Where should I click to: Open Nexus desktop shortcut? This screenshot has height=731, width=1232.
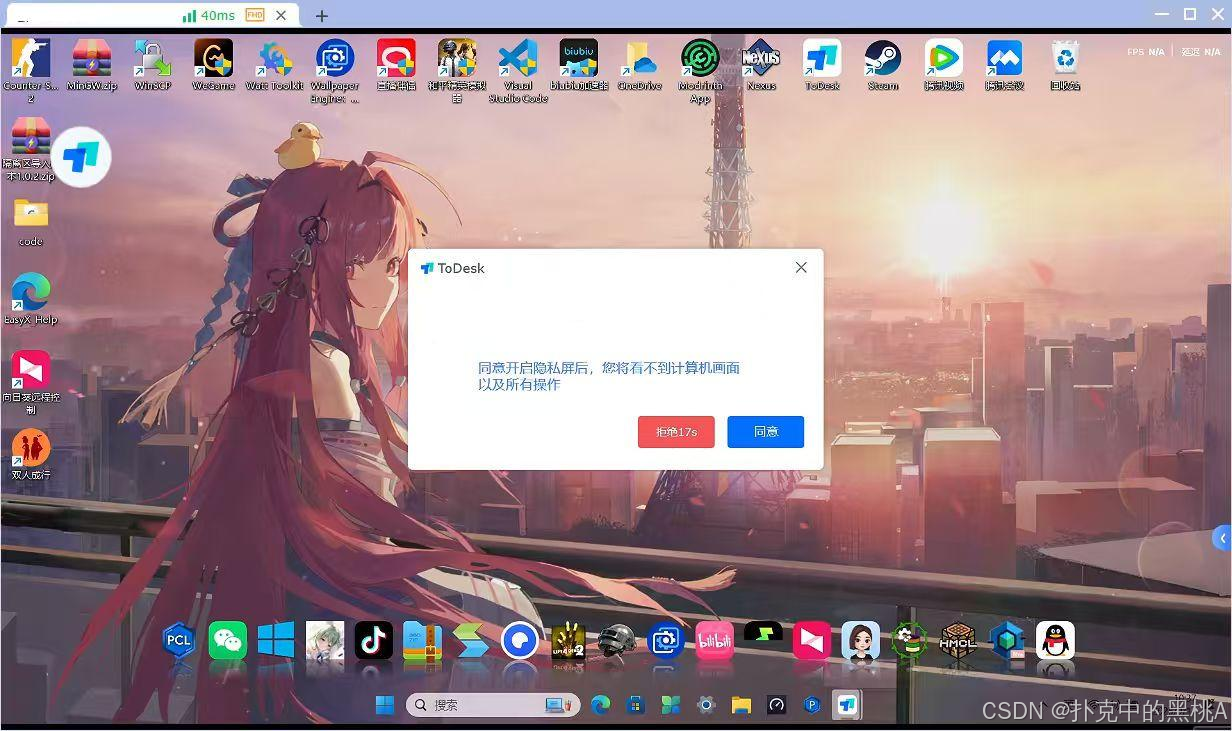click(761, 66)
